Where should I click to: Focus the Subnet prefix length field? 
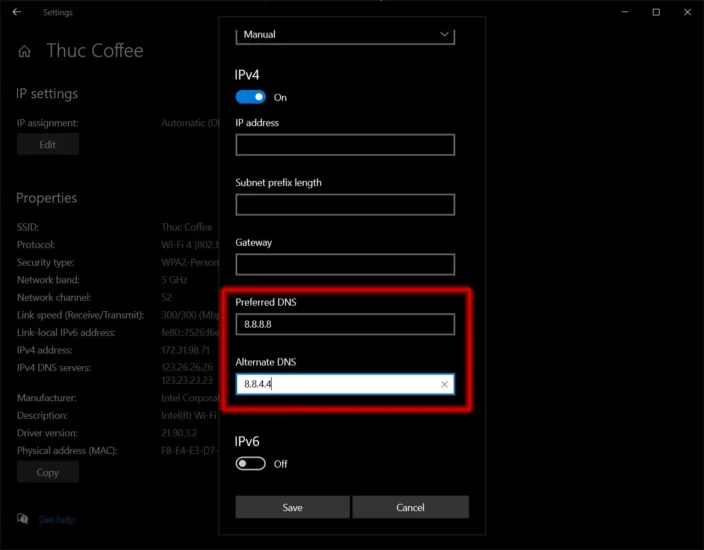(345, 204)
